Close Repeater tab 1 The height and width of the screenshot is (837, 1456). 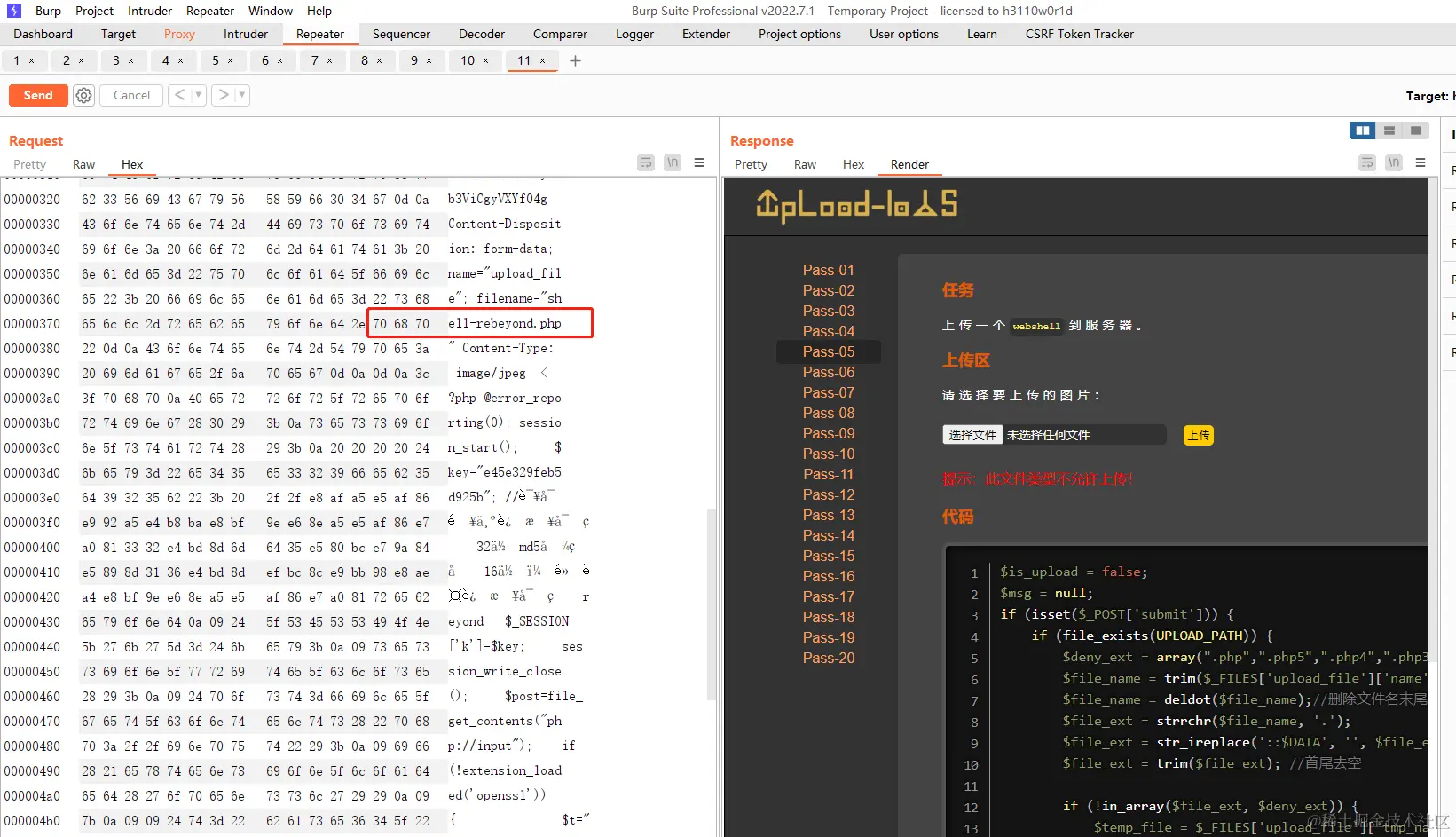[x=31, y=60]
